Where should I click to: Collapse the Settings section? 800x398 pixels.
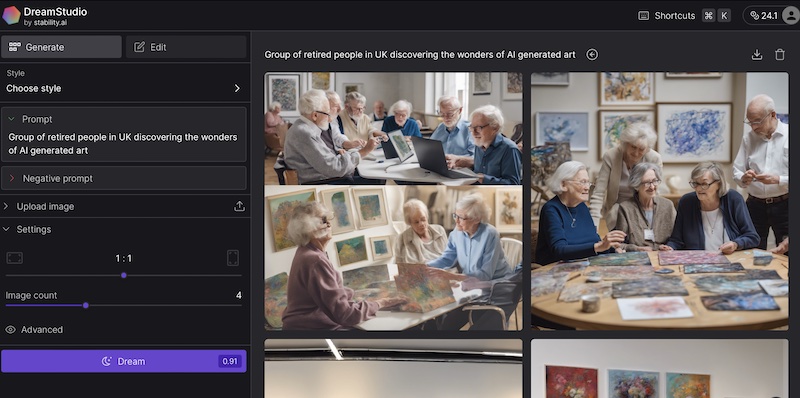coord(6,230)
